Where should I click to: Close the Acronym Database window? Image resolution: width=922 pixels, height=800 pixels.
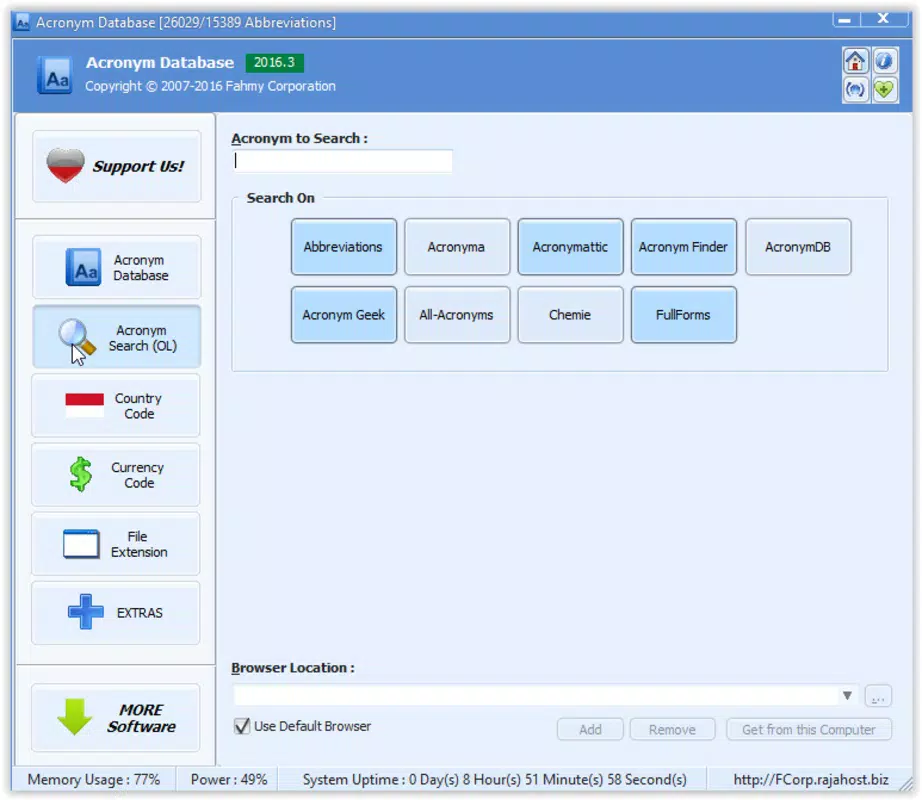(883, 19)
